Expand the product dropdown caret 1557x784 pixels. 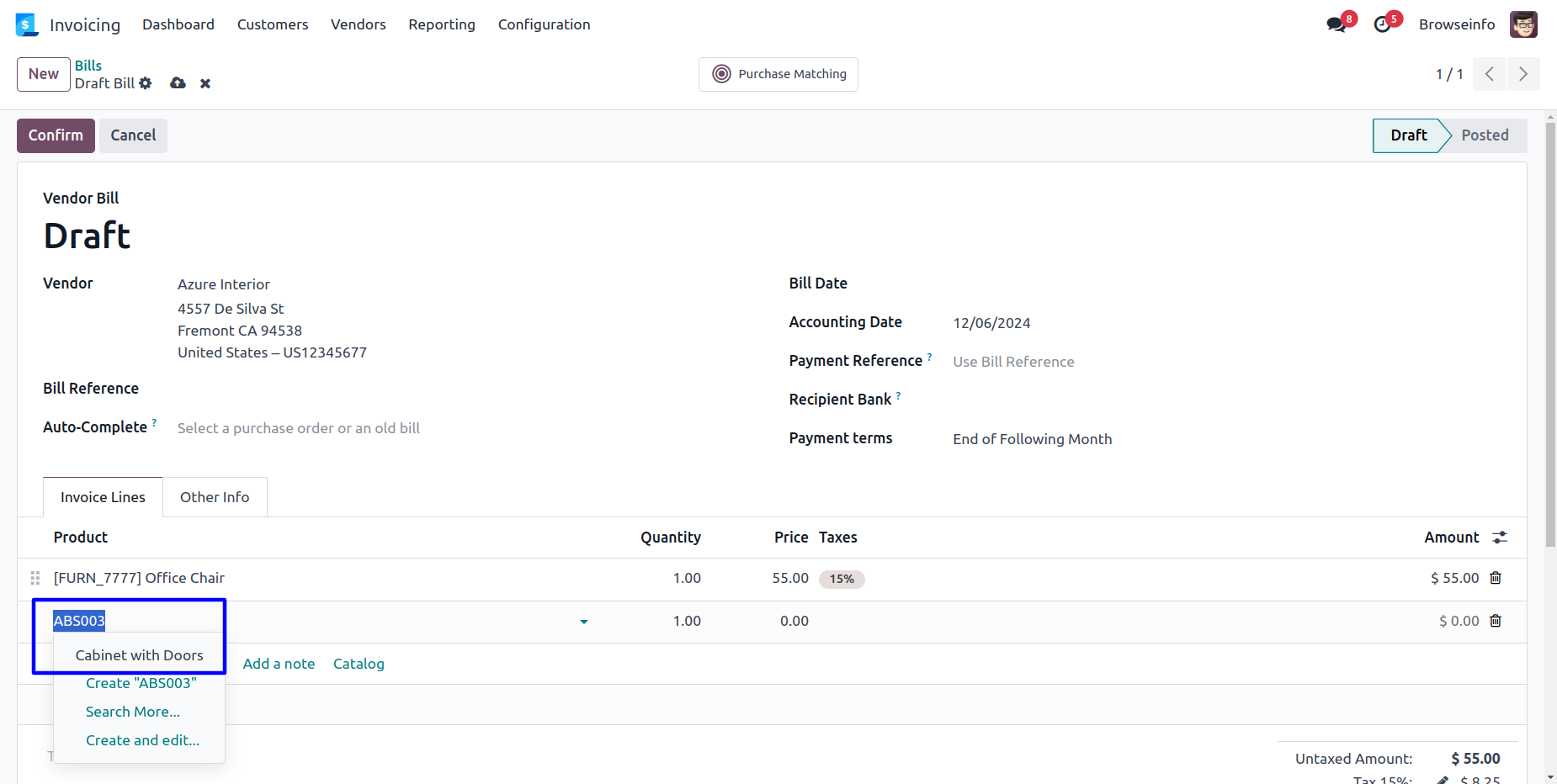click(x=584, y=622)
